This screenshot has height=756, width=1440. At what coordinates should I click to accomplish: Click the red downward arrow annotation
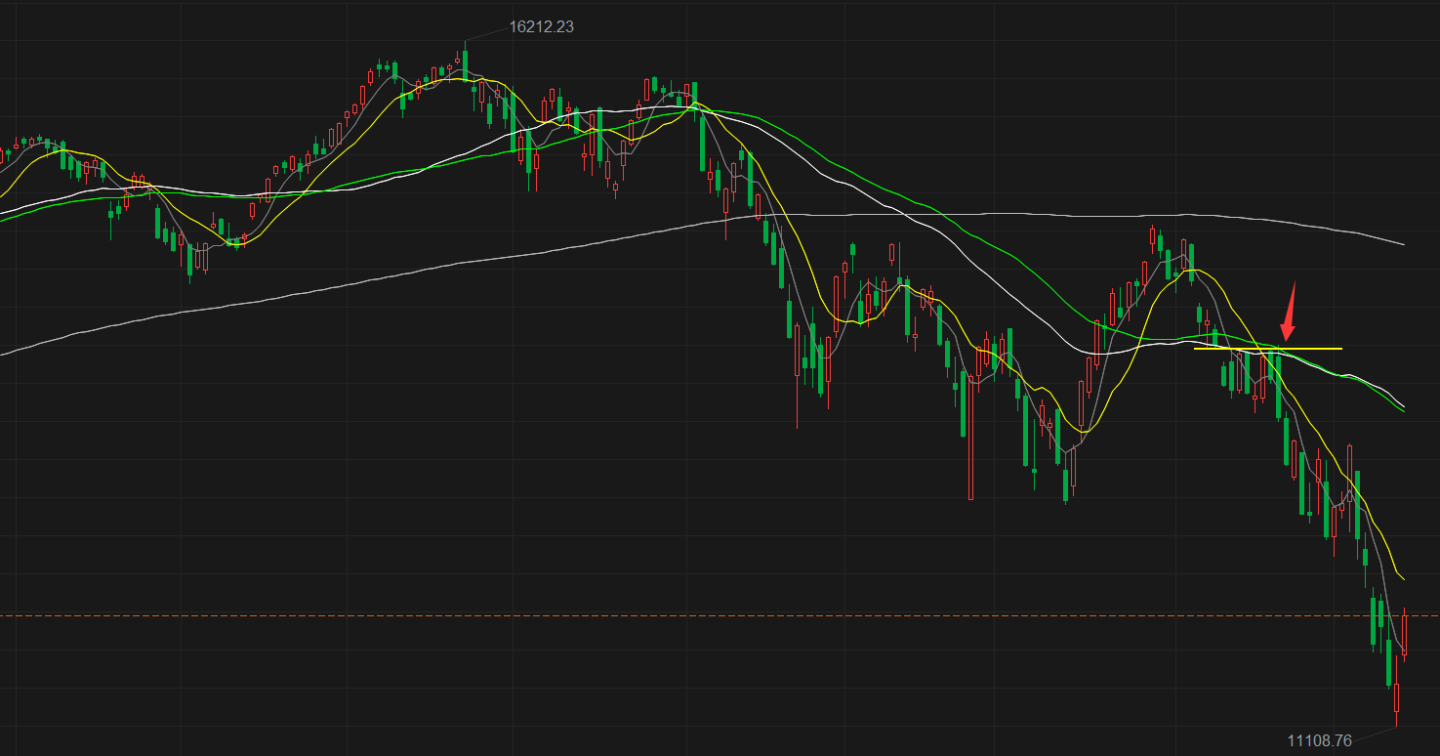coord(1290,311)
